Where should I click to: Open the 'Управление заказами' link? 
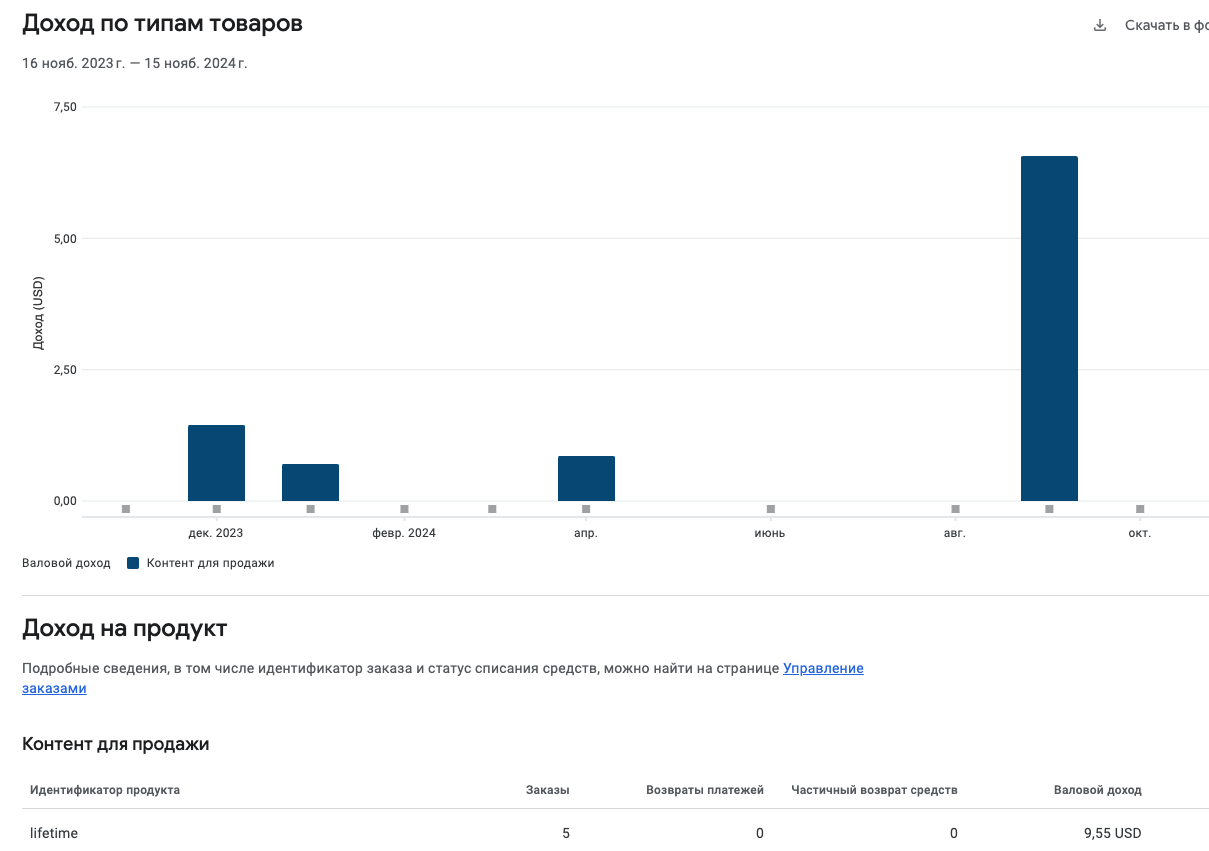[x=443, y=678]
